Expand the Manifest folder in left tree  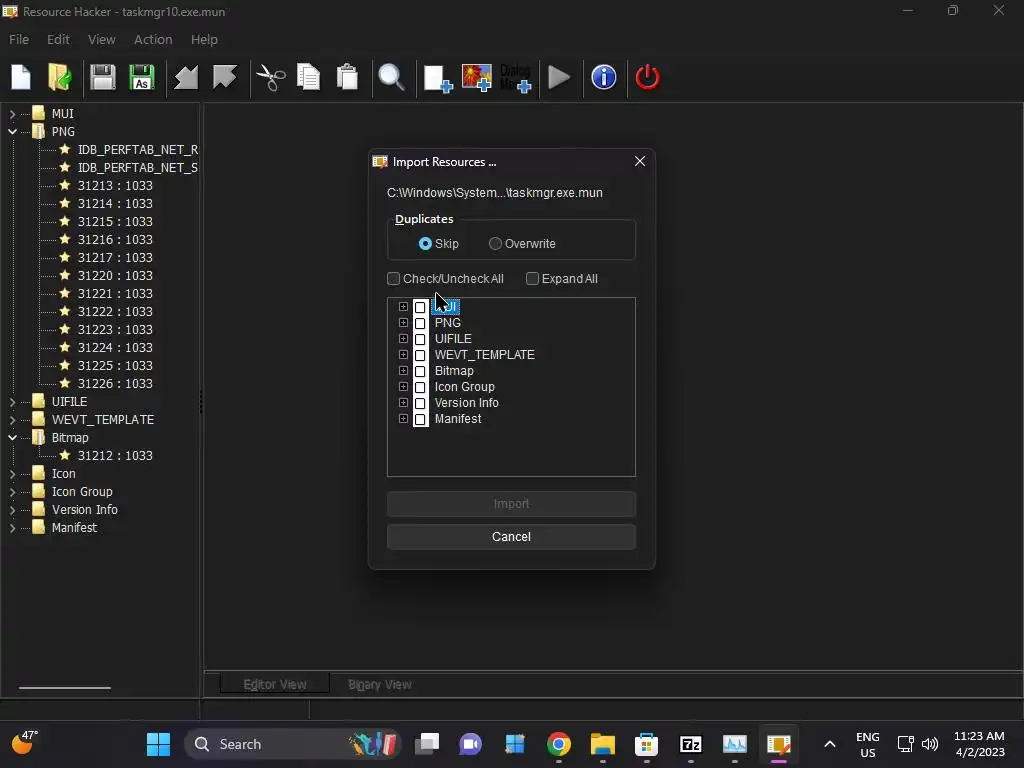(x=12, y=528)
